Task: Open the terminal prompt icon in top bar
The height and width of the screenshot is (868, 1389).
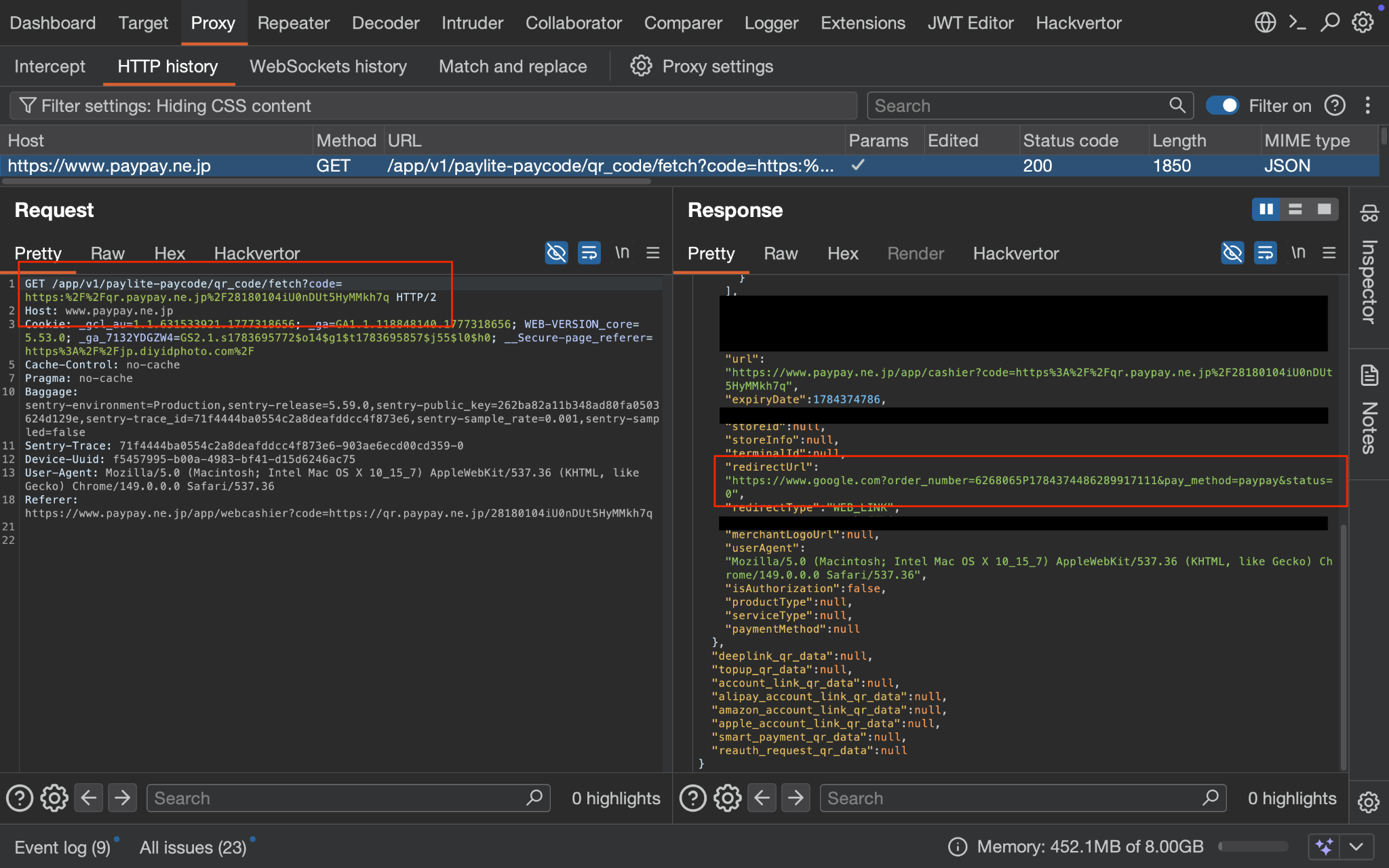Action: pyautogui.click(x=1297, y=22)
